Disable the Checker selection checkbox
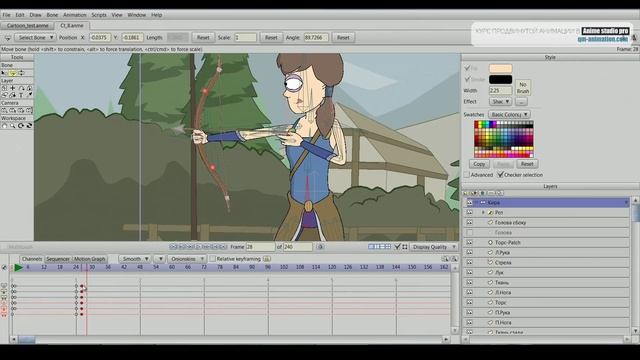The height and width of the screenshot is (360, 640). (500, 175)
